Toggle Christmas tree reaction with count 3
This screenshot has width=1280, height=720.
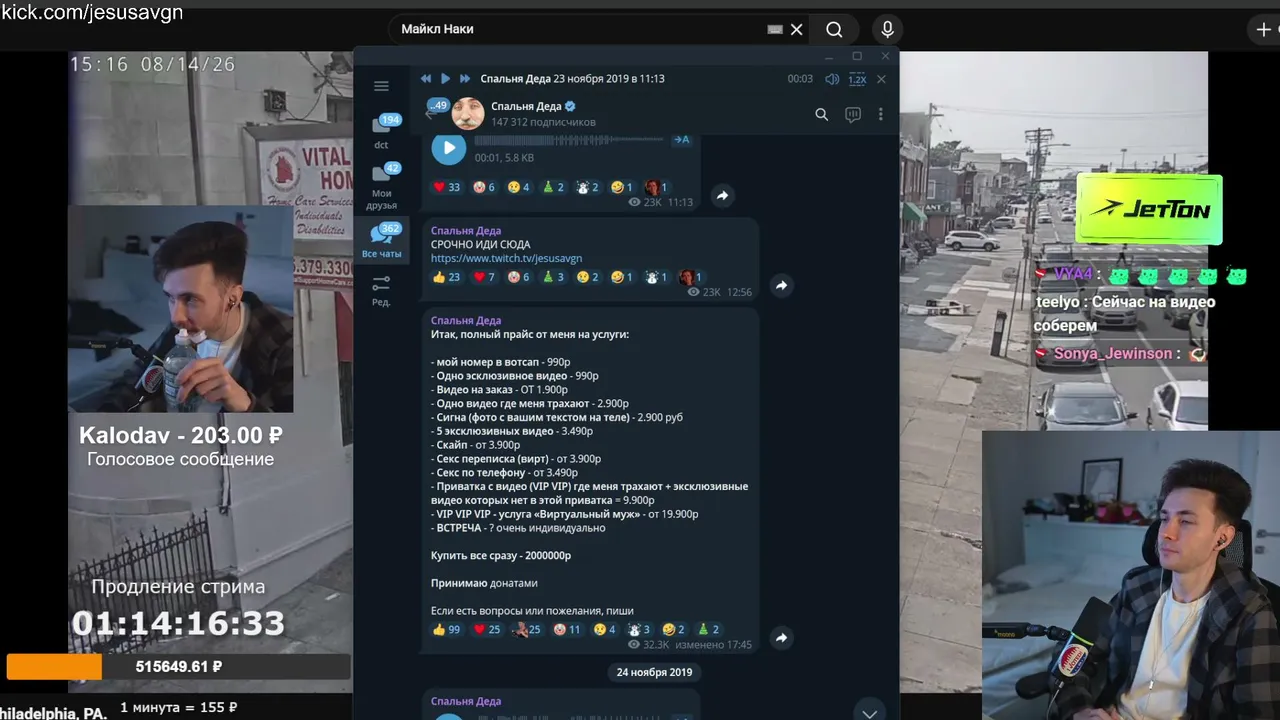pyautogui.click(x=553, y=277)
